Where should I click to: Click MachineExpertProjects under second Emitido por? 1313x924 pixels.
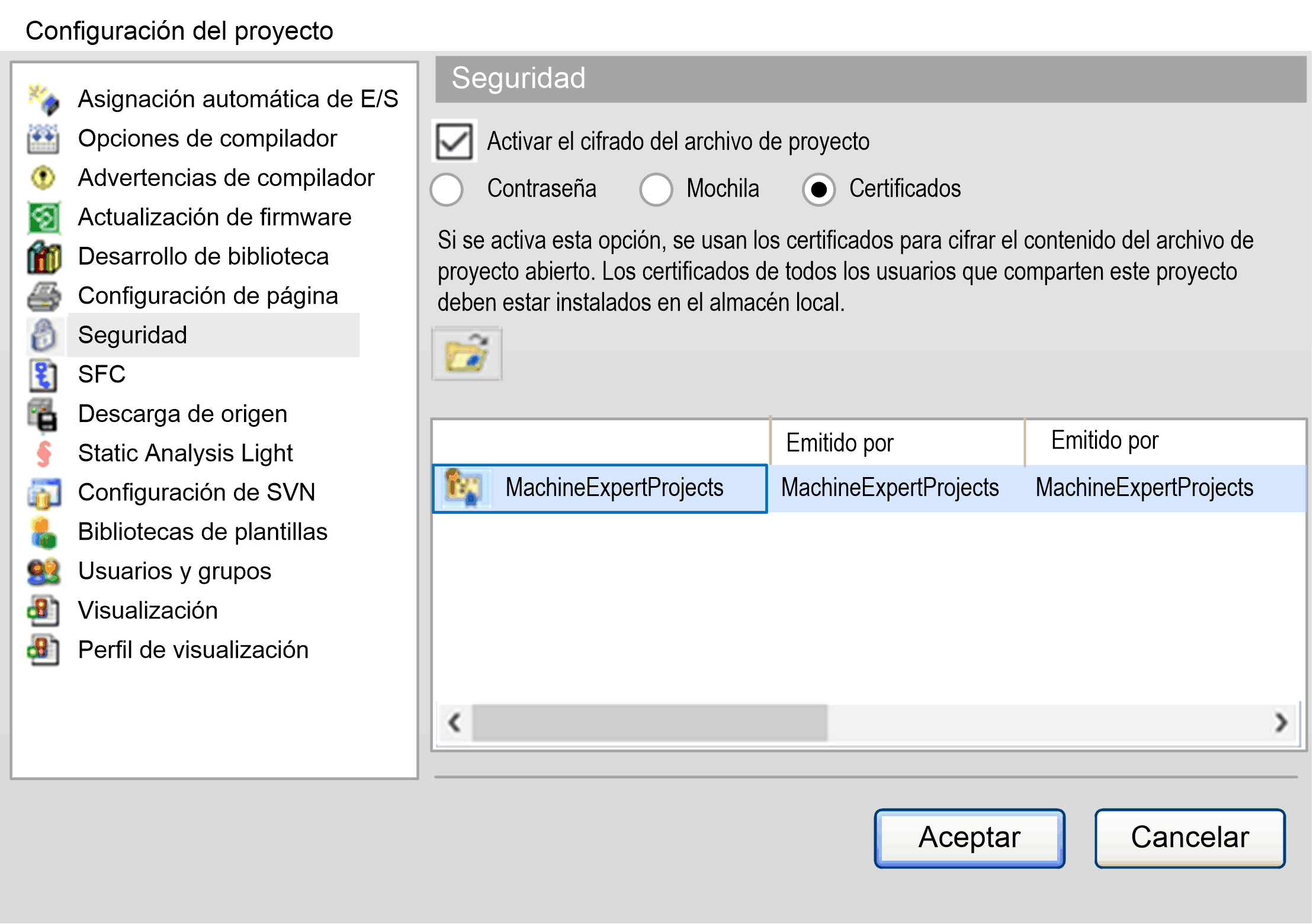(1144, 488)
